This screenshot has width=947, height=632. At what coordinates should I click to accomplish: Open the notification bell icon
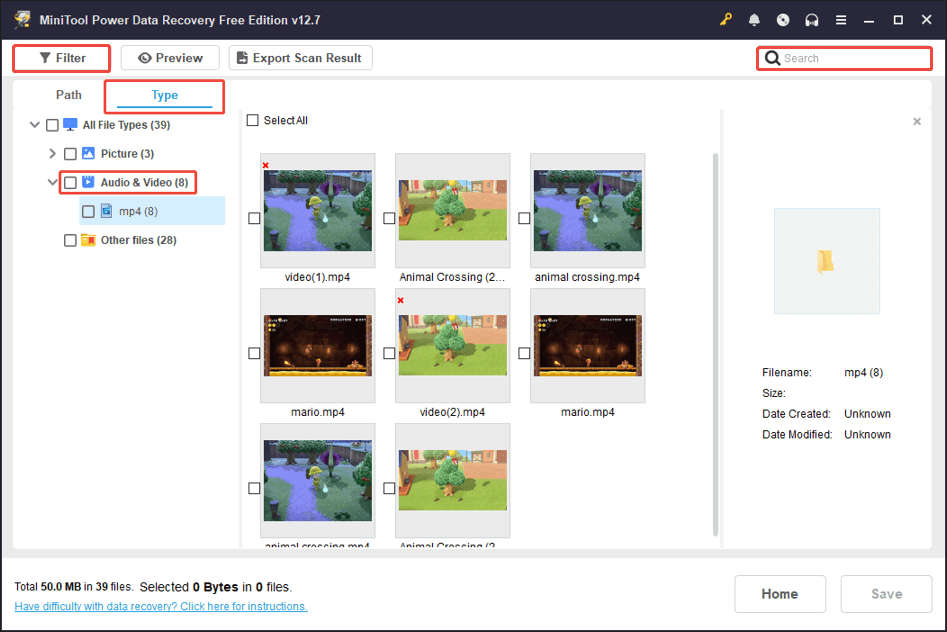[x=754, y=19]
